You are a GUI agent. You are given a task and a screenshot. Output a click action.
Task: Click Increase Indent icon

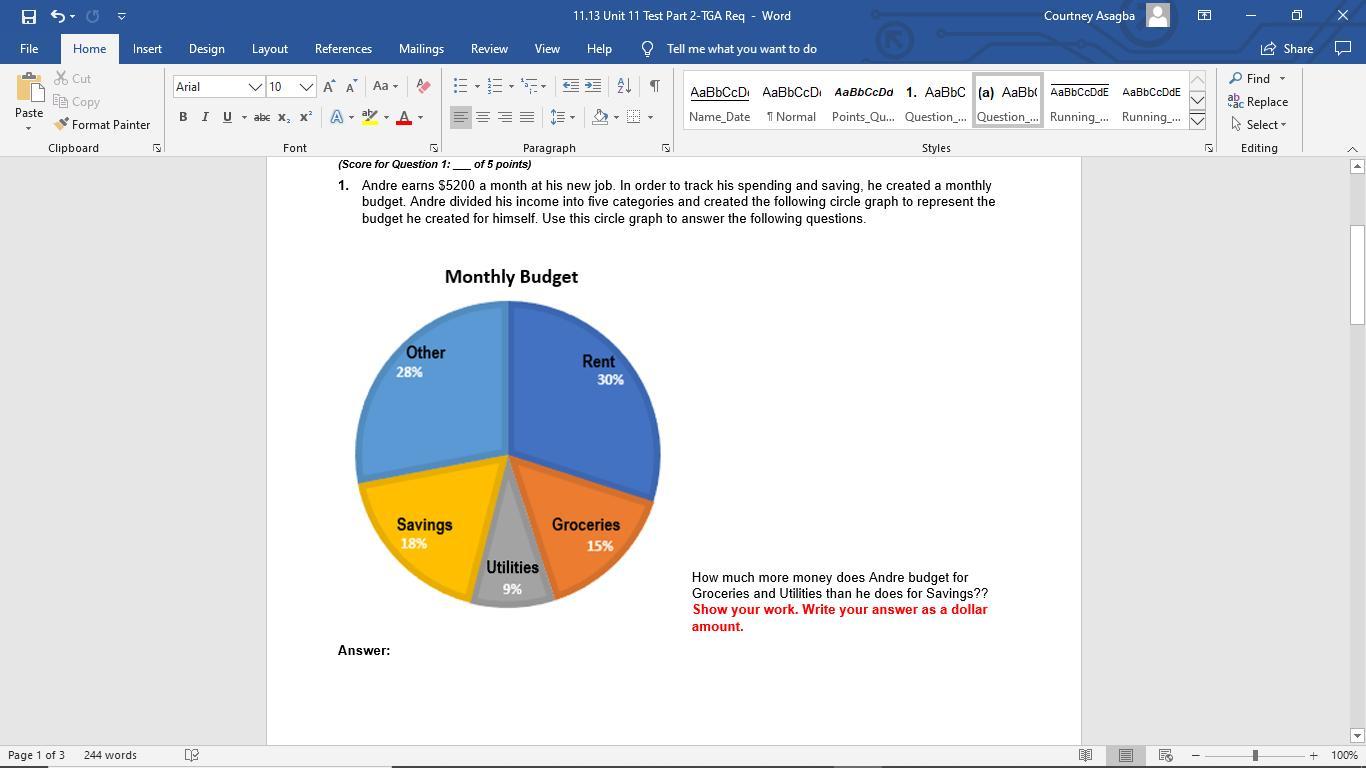(x=593, y=86)
